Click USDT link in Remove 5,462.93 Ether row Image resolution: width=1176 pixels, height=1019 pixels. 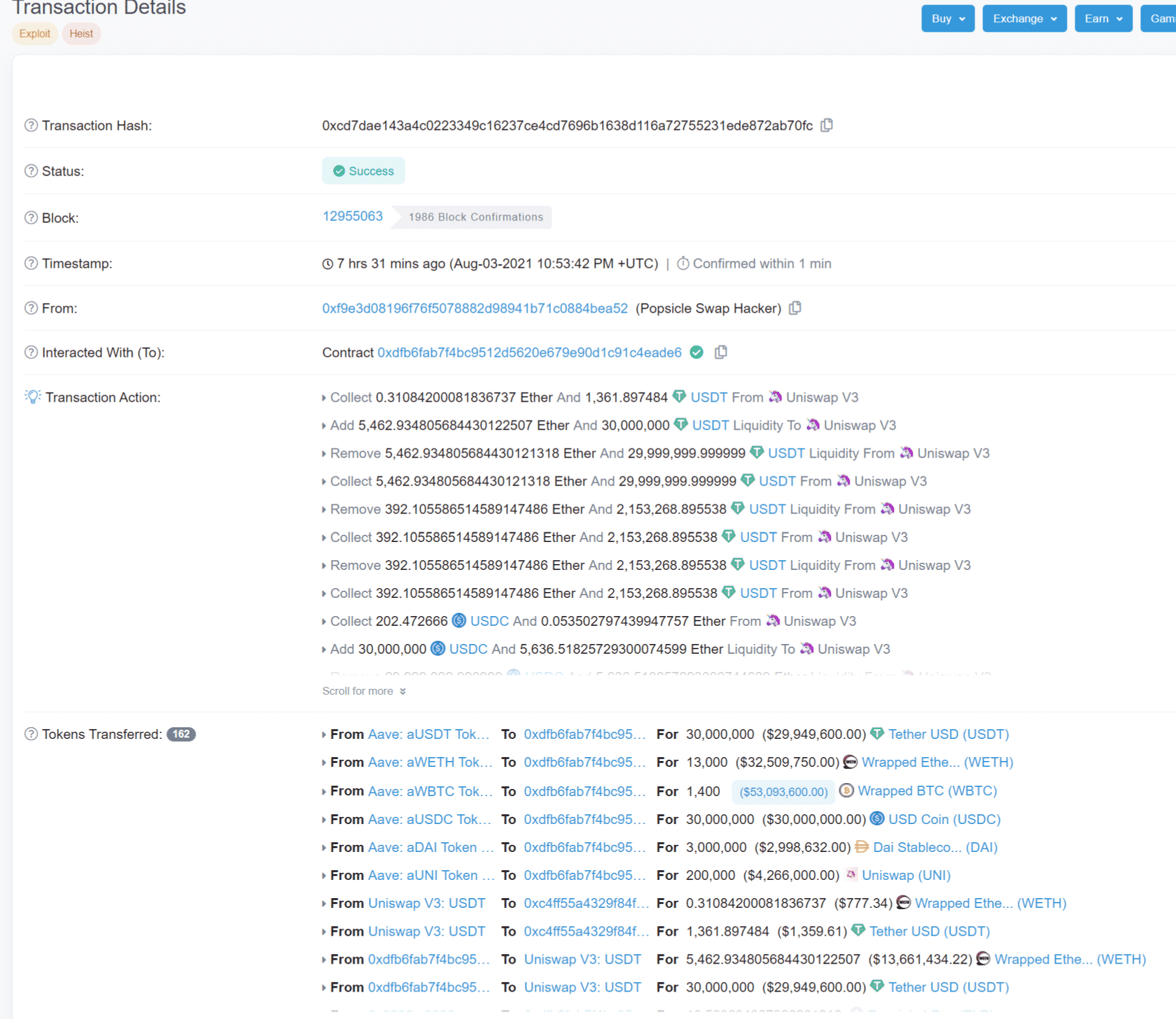tap(786, 453)
